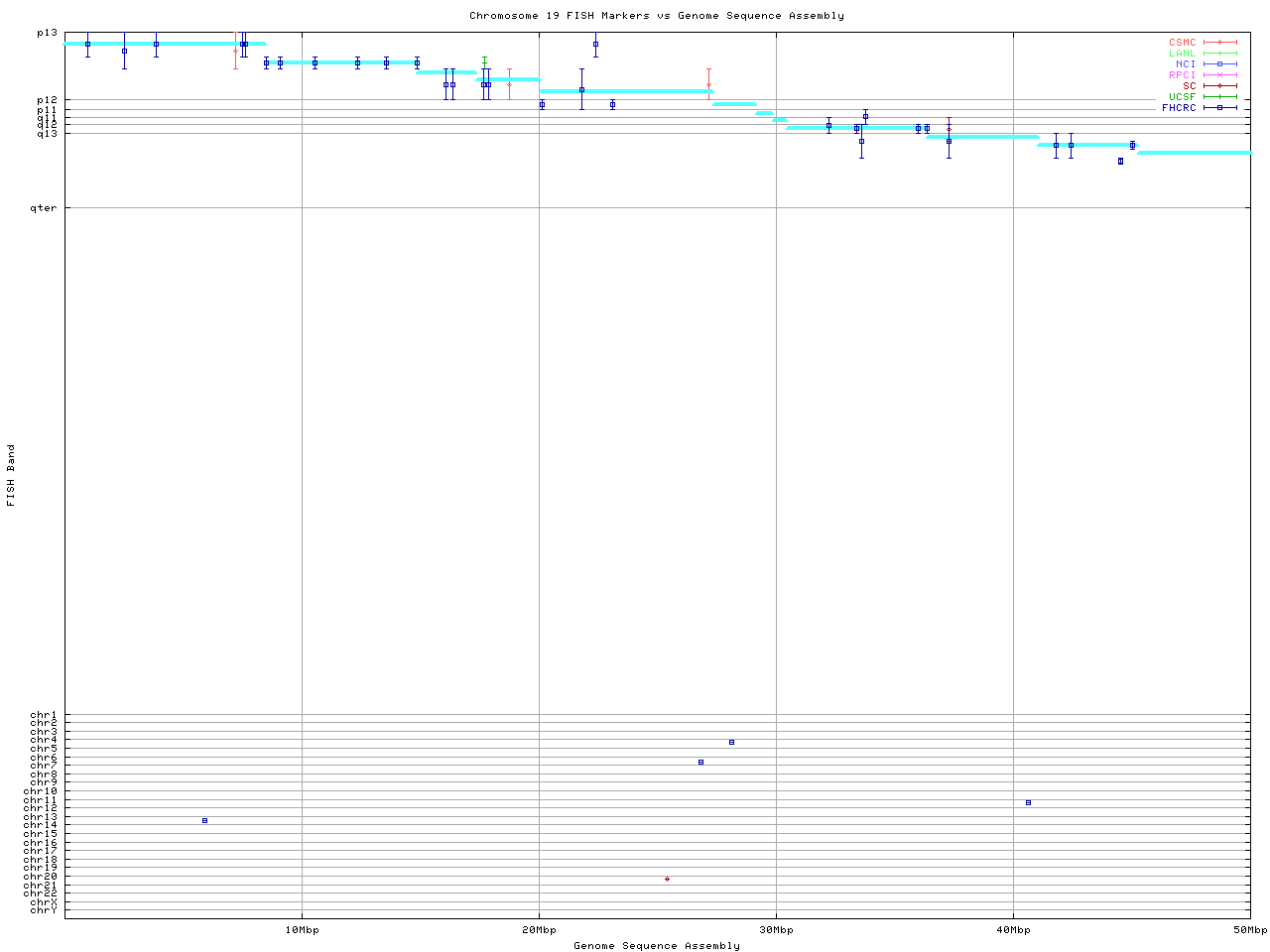Click the 'FHCRC' legend text
This screenshot has height=952, width=1270.
[x=1179, y=108]
